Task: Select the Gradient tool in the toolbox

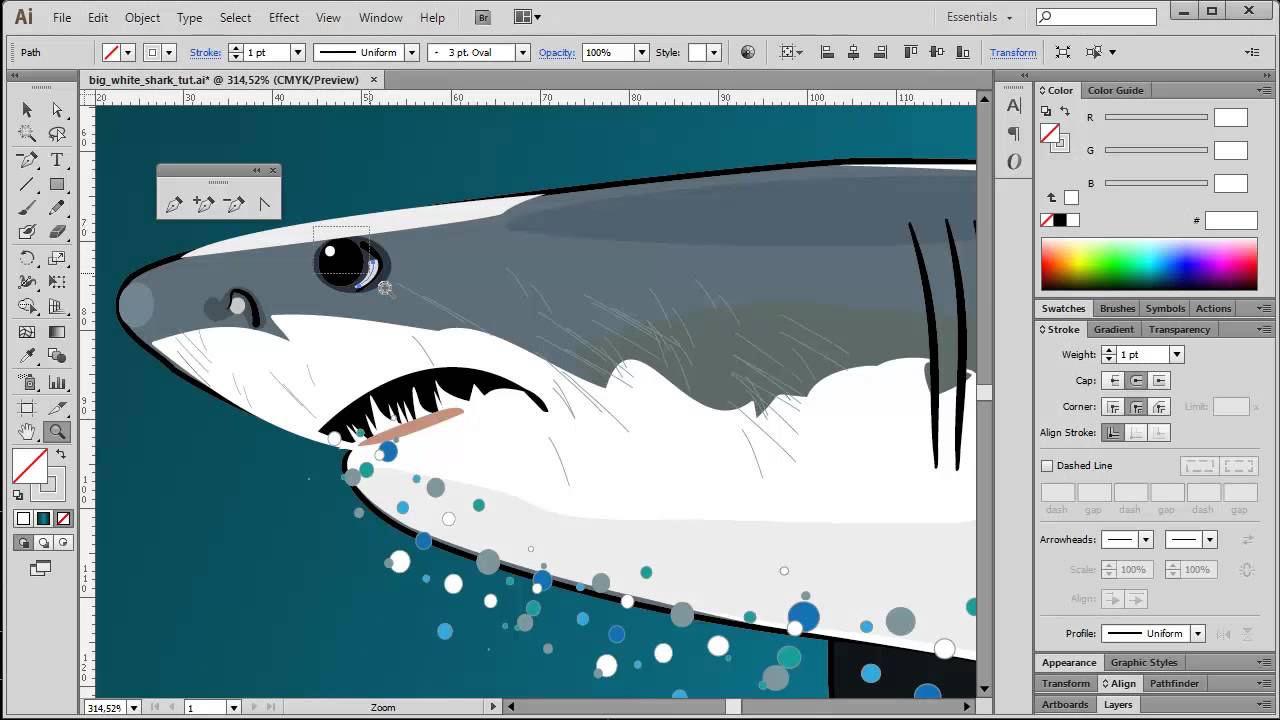Action: click(x=57, y=332)
